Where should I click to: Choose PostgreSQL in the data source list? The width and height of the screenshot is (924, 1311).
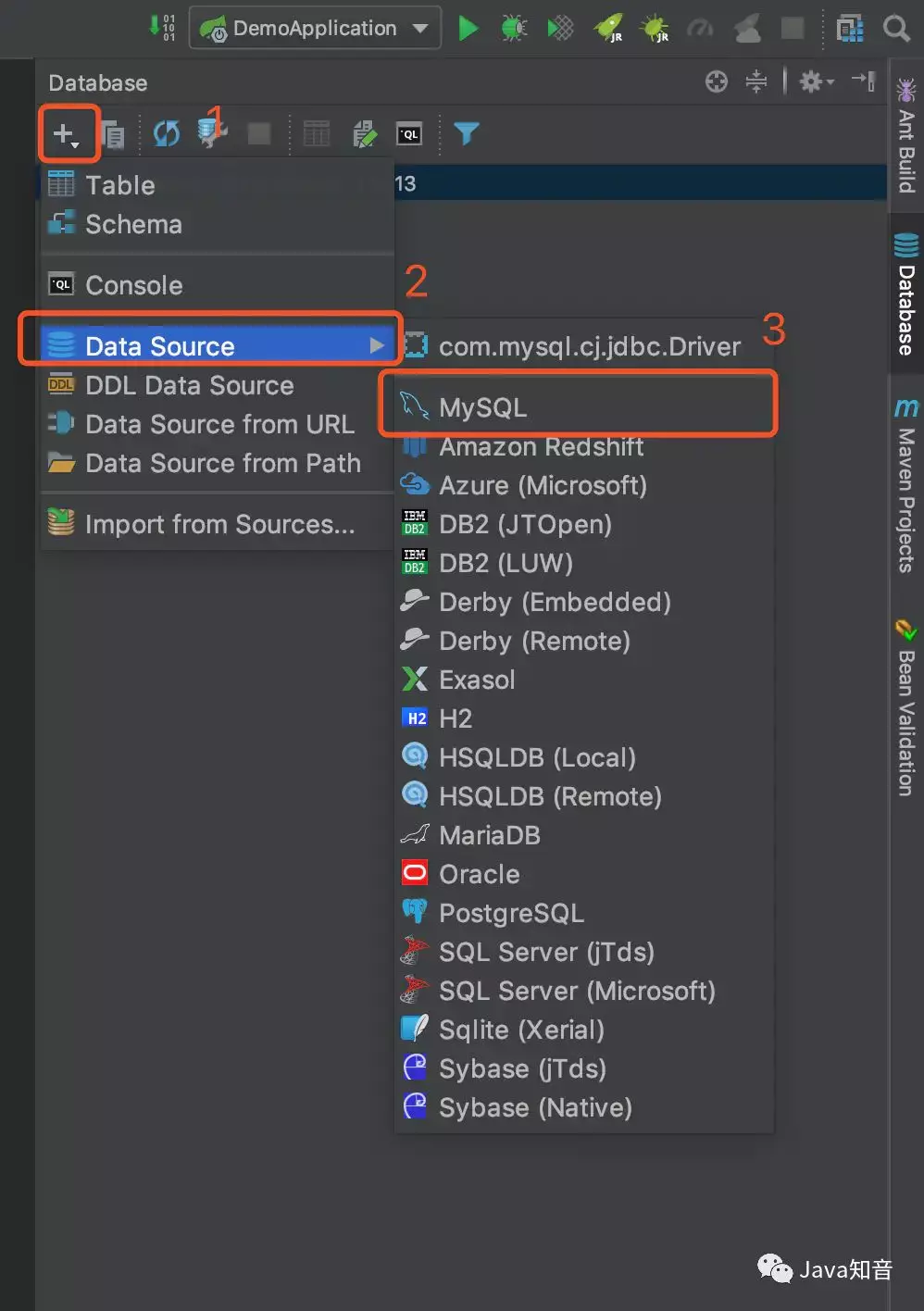511,913
